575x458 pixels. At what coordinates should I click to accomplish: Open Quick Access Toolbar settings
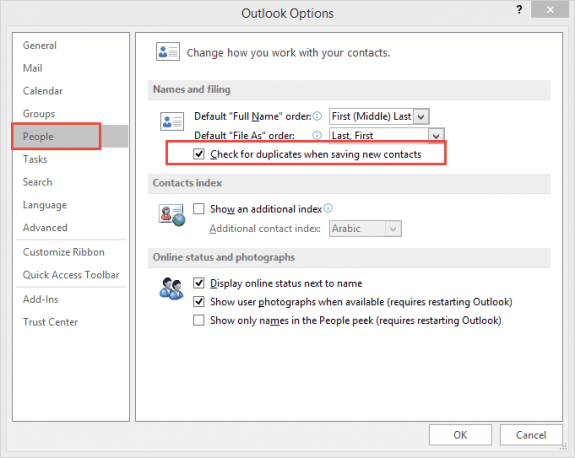[71, 275]
